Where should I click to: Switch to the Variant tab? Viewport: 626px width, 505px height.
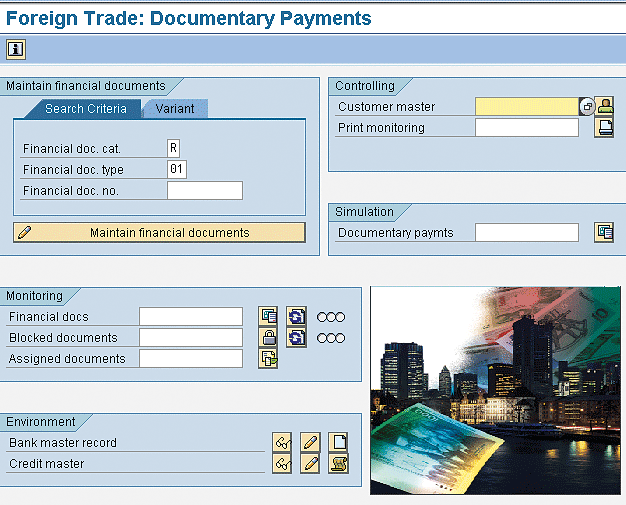[x=175, y=109]
